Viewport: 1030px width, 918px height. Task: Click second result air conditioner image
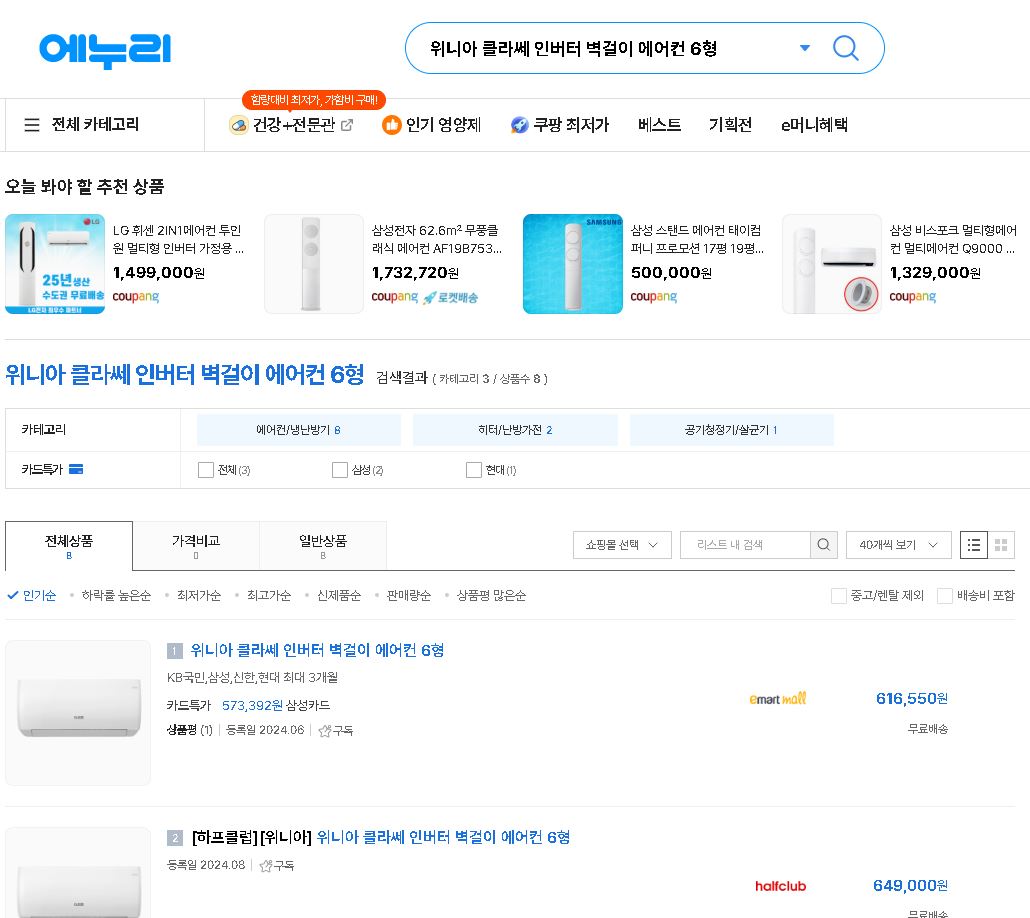point(78,873)
